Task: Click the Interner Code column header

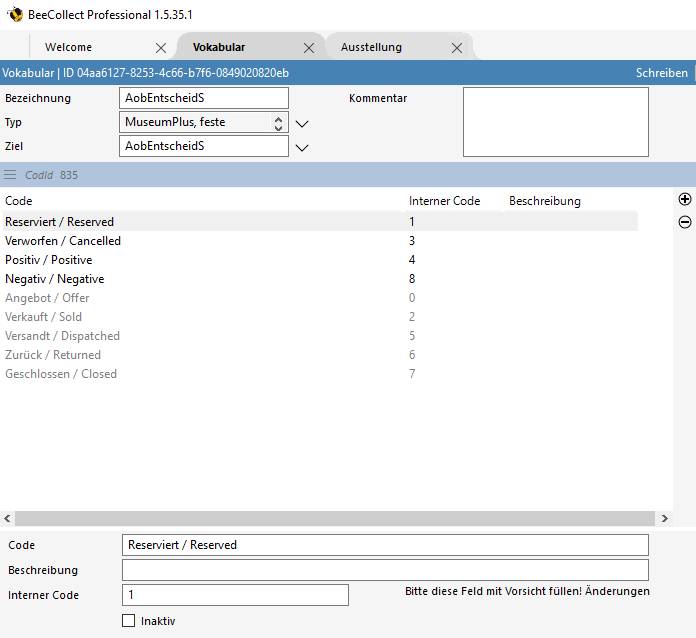Action: pyautogui.click(x=444, y=201)
